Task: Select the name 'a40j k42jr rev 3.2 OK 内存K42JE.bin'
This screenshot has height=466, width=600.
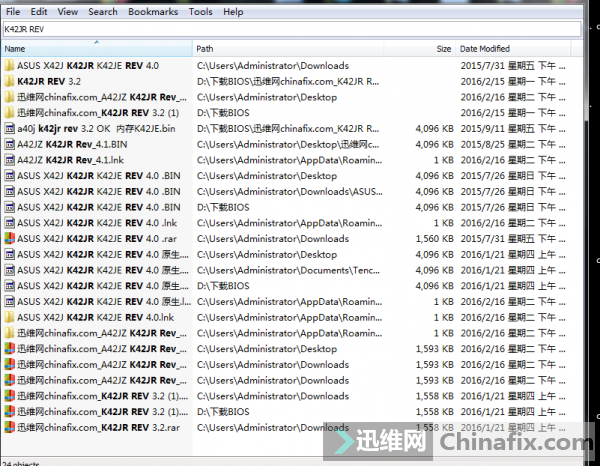Action: (96, 129)
